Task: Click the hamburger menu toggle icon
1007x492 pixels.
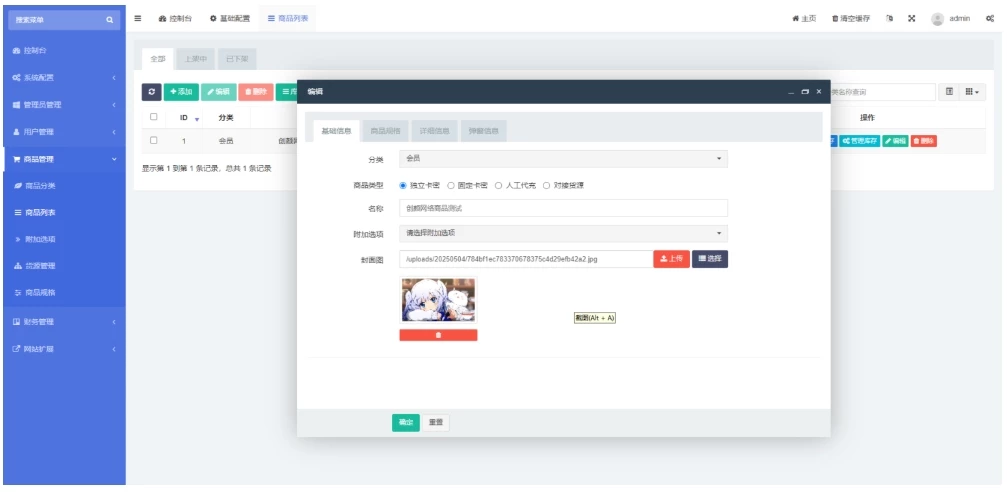Action: tap(138, 19)
